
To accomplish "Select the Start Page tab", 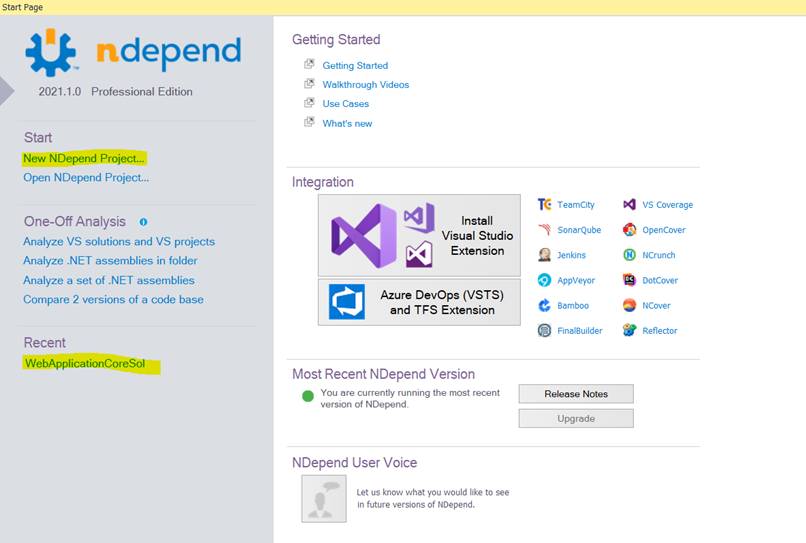I will (x=23, y=7).
